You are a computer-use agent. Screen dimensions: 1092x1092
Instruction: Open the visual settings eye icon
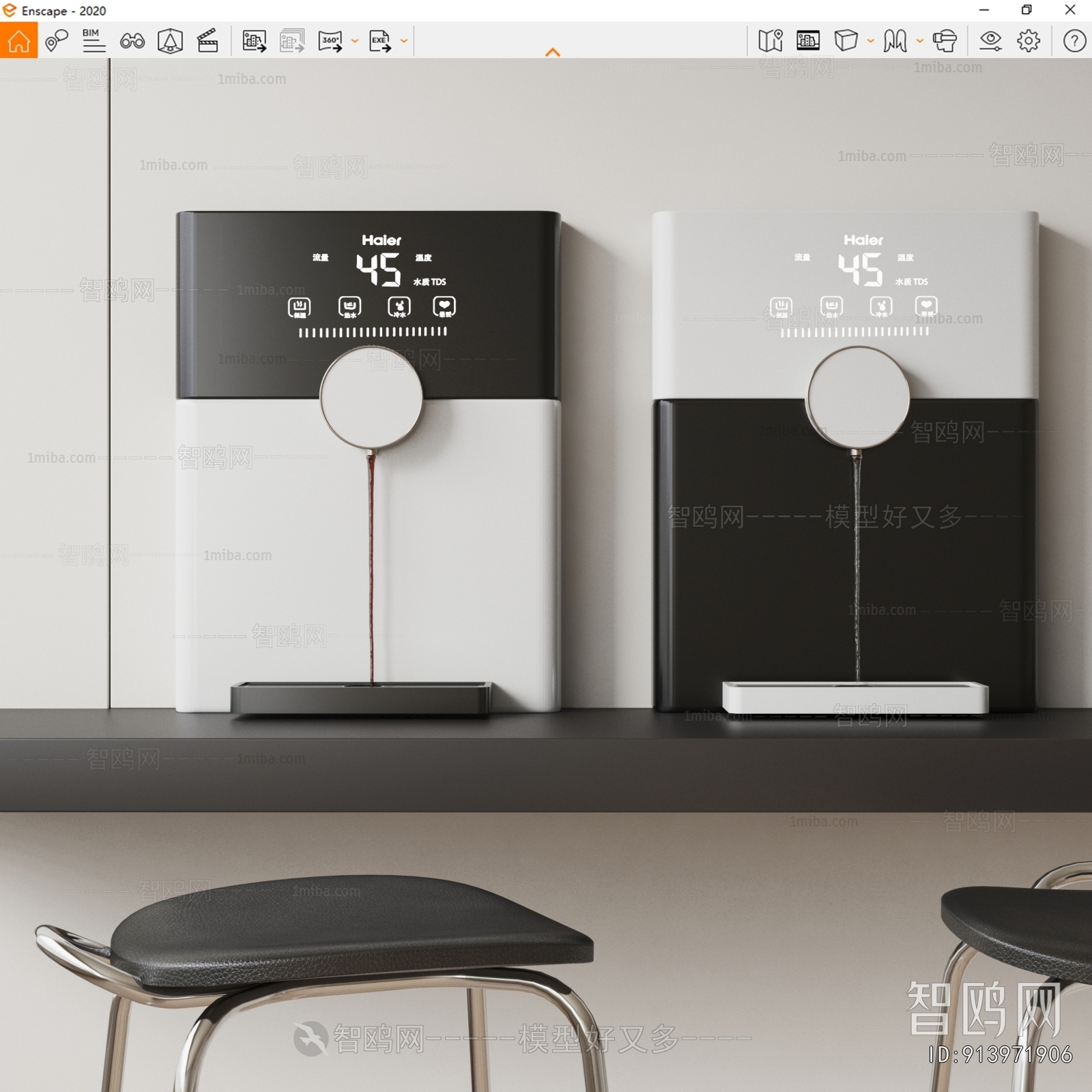coord(990,41)
